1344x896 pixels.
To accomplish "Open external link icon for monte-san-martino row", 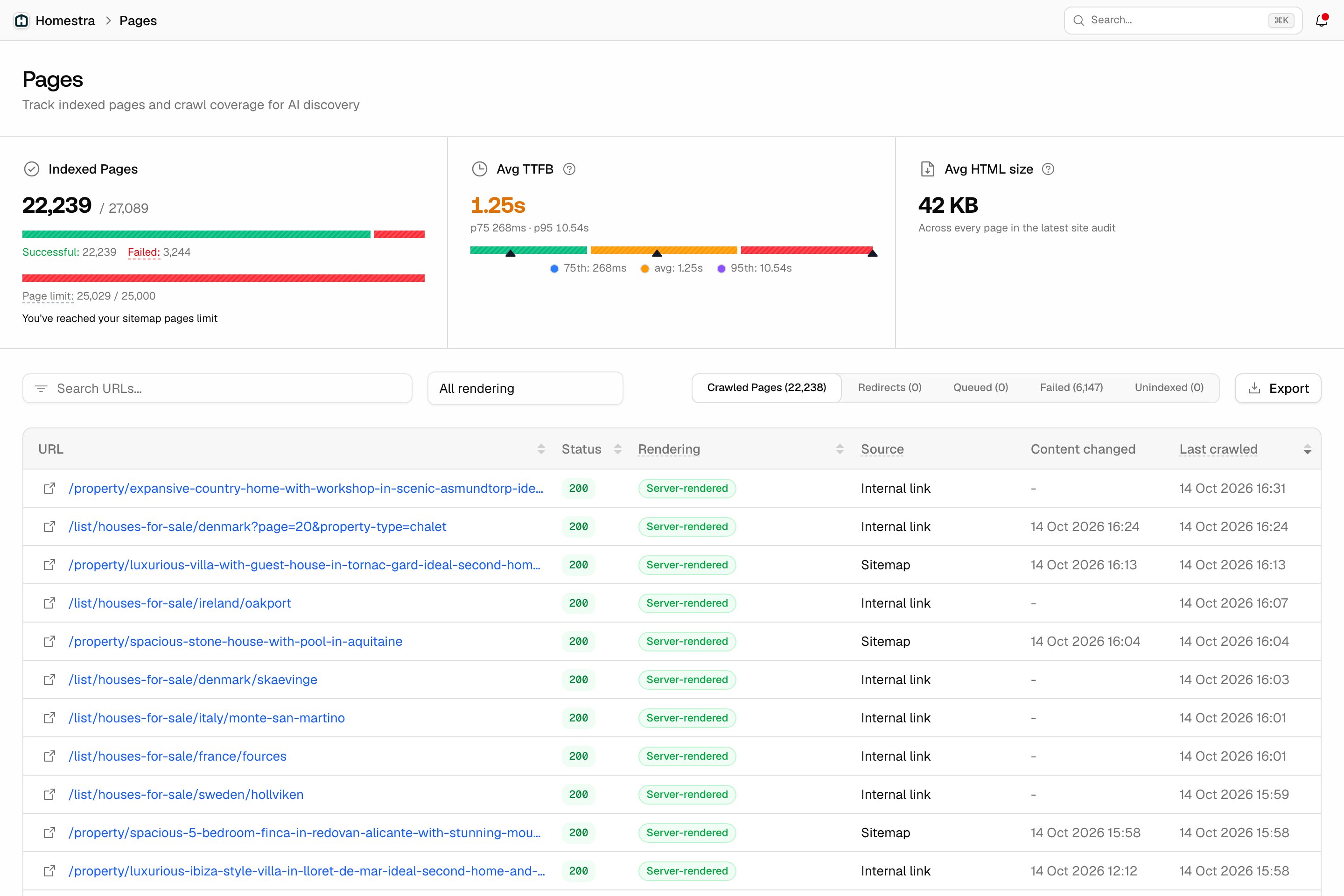I will (50, 718).
